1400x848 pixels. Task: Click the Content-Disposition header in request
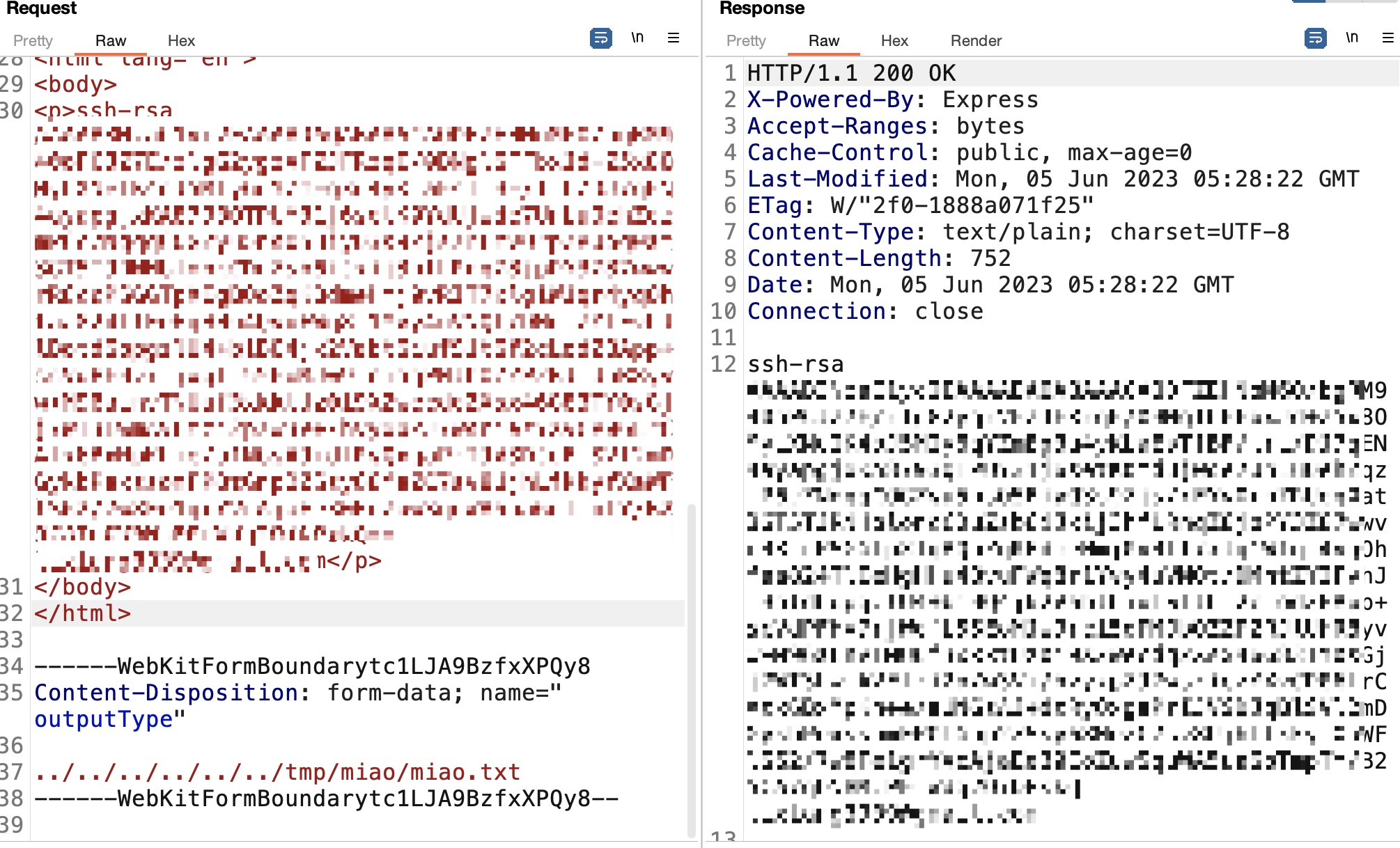coord(167,693)
